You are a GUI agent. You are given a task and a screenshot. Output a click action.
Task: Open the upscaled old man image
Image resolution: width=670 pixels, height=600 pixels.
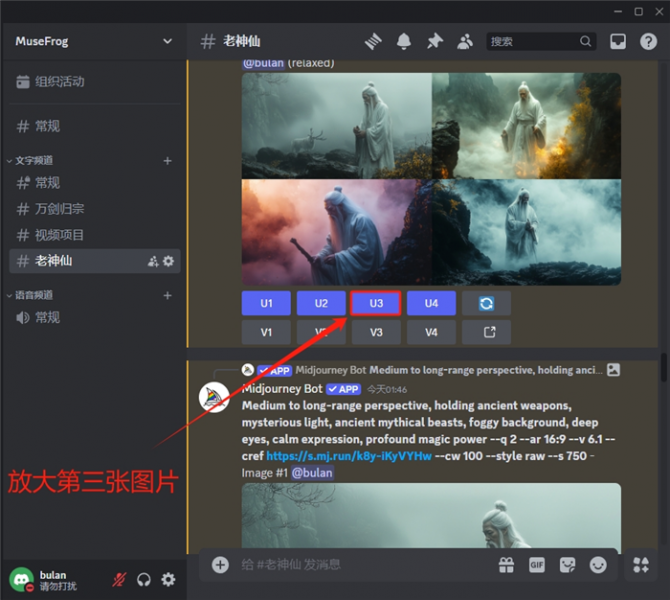point(431,515)
